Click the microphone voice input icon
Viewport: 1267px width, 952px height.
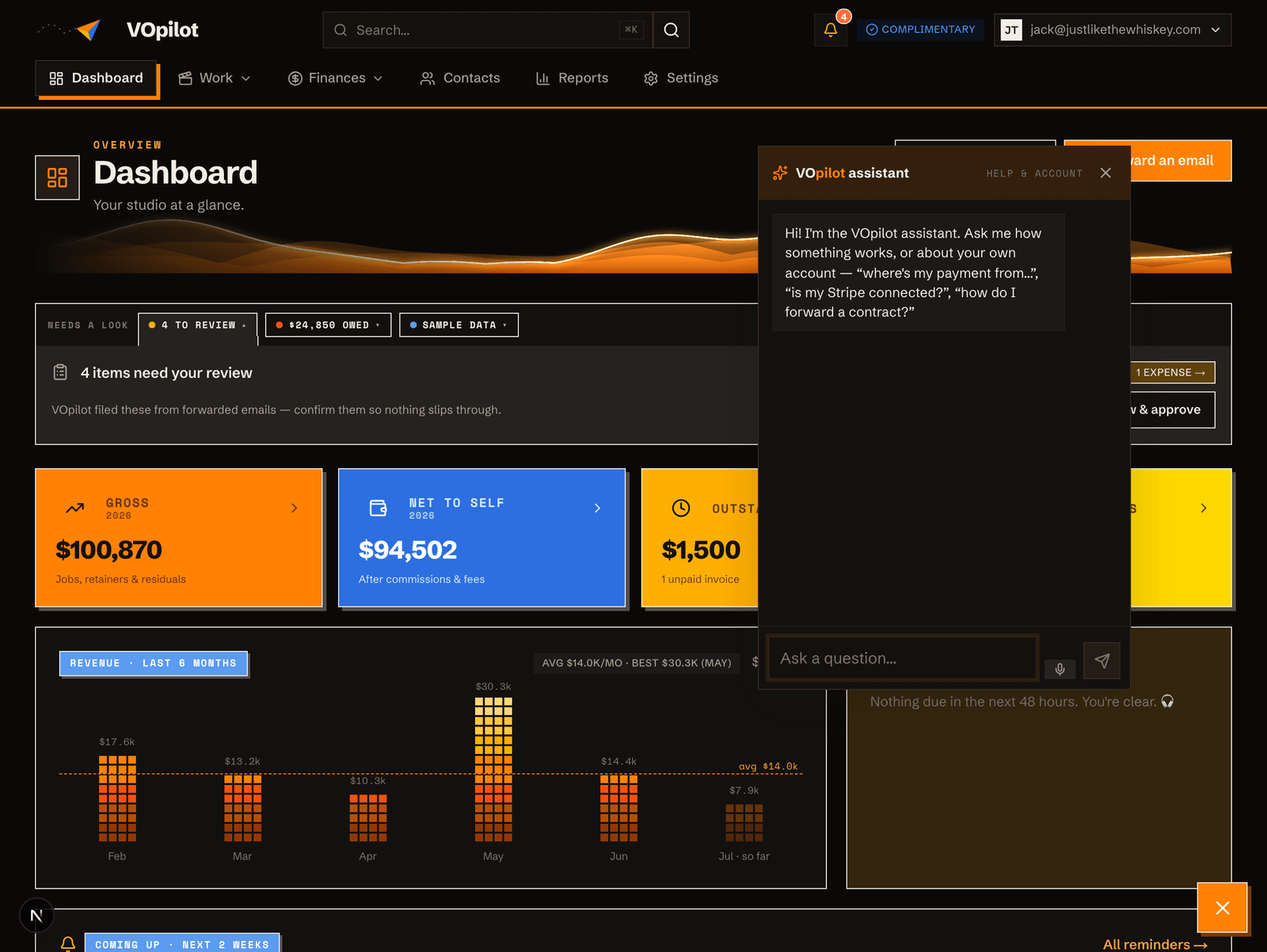[1060, 669]
